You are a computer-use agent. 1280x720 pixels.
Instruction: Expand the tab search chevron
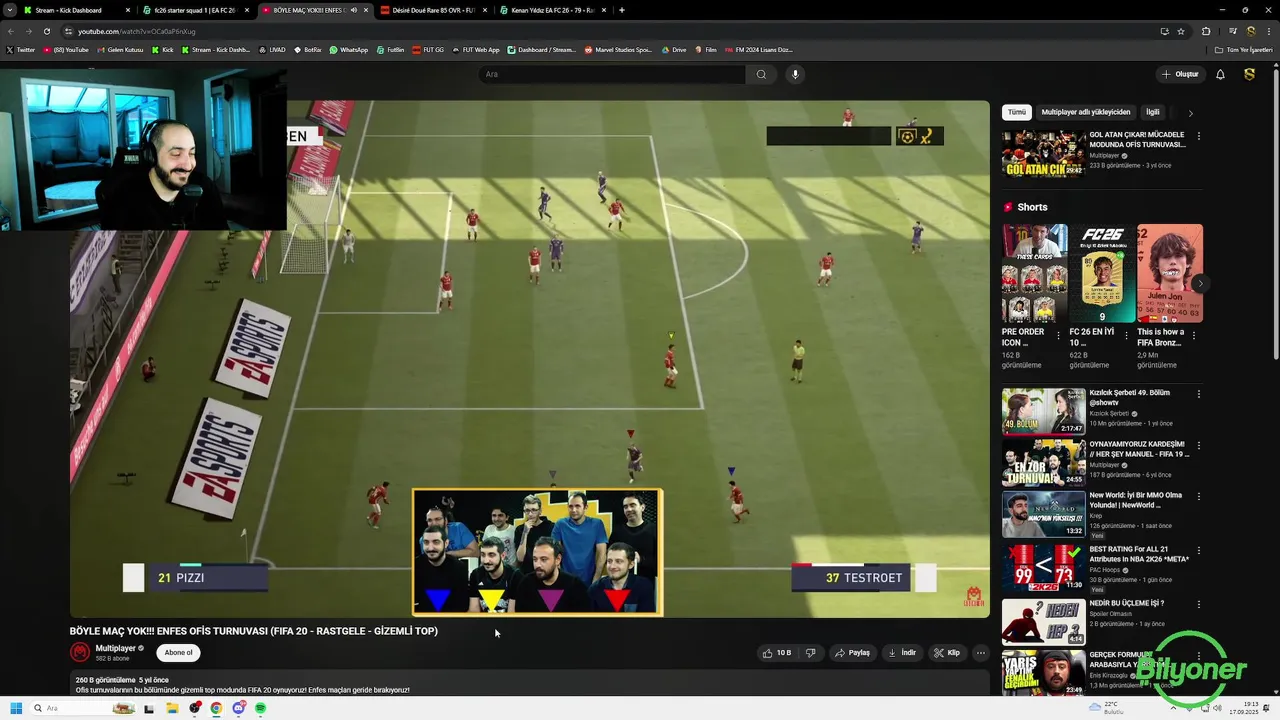coord(9,10)
